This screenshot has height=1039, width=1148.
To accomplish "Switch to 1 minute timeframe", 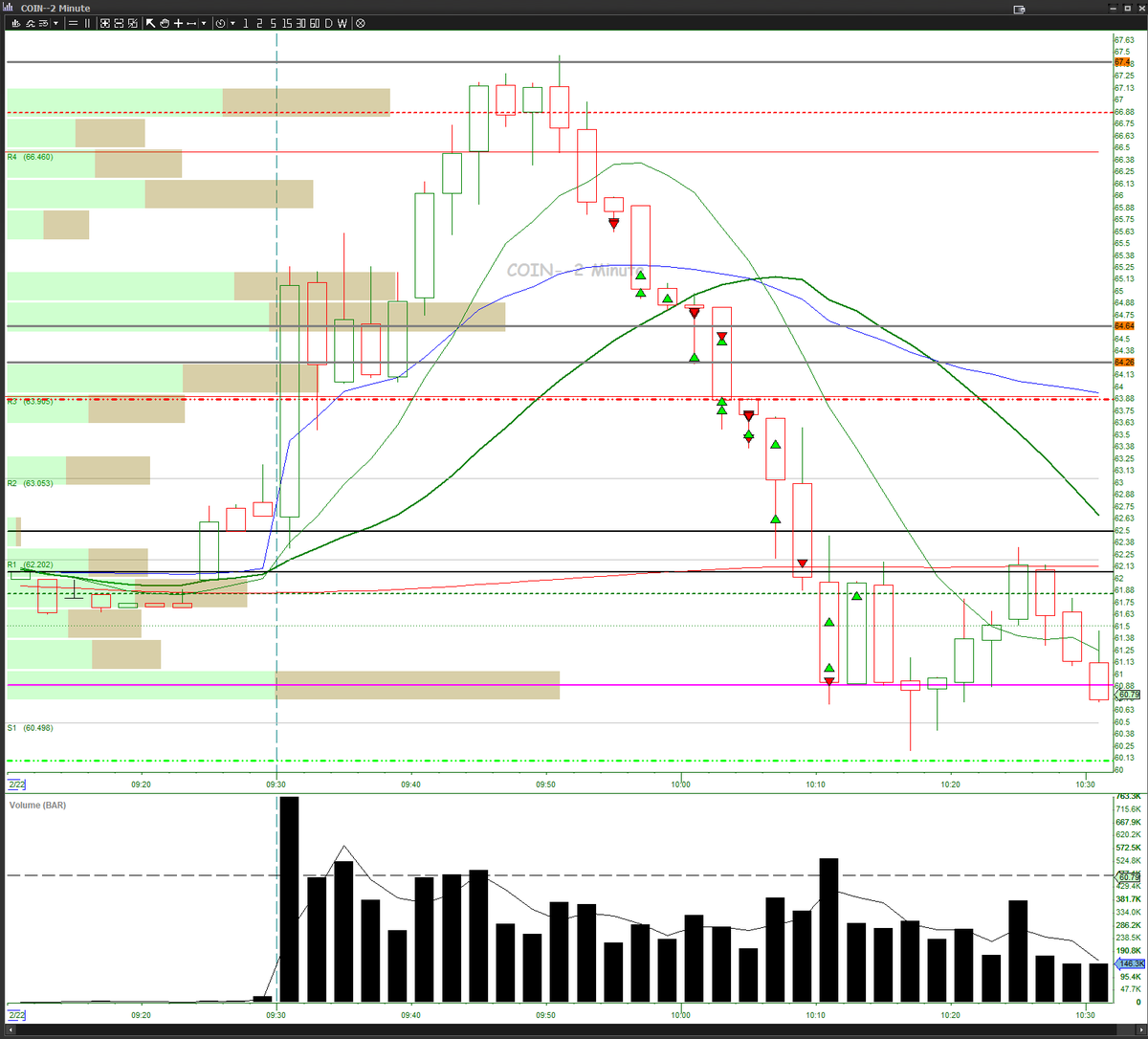I will 246,23.
